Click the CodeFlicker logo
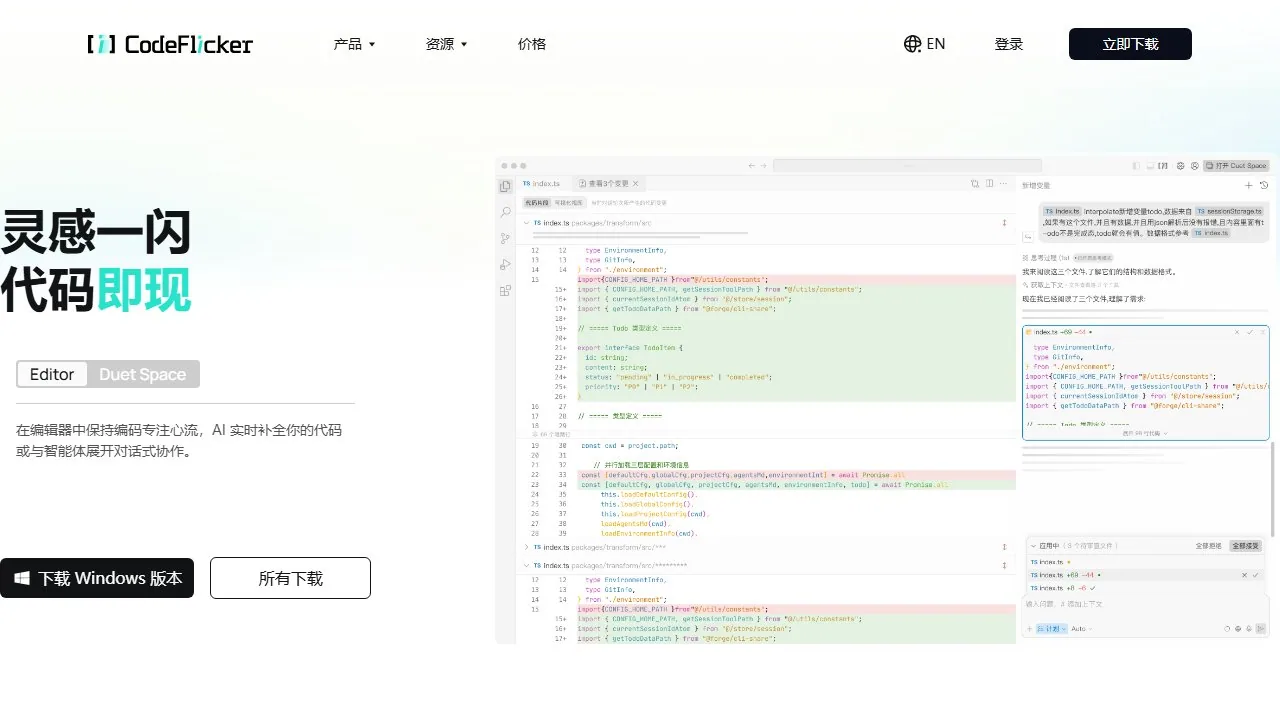The height and width of the screenshot is (720, 1280). (170, 44)
